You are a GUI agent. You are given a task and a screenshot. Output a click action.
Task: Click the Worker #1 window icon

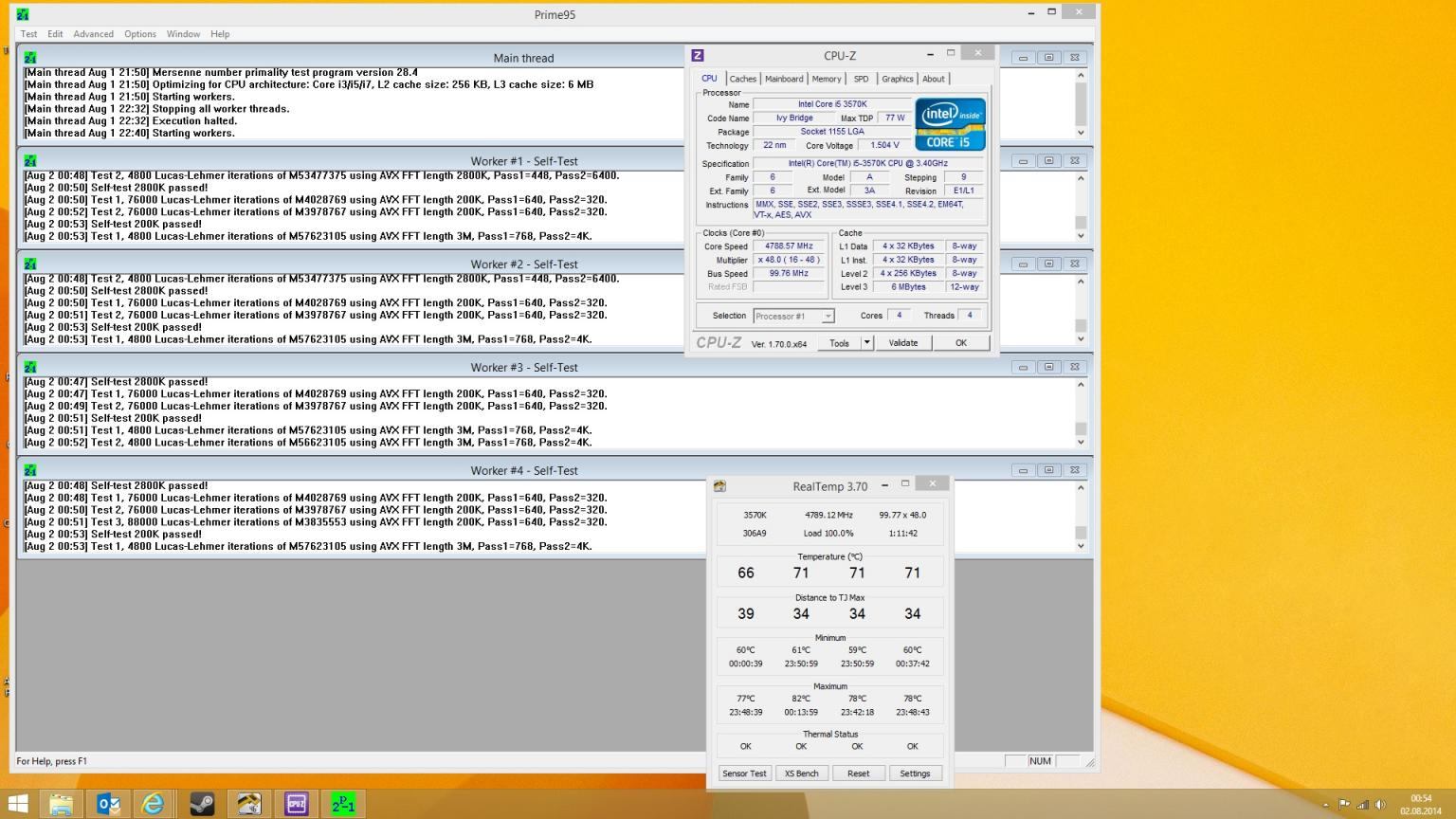[x=30, y=161]
